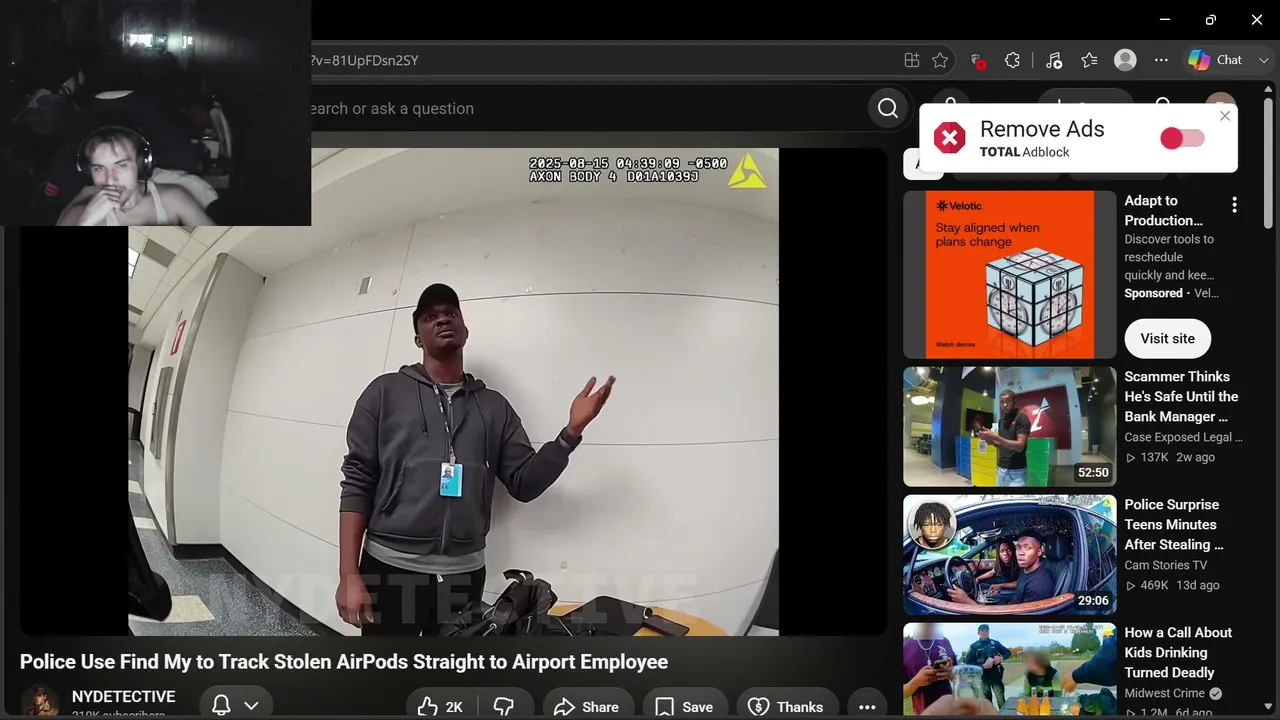Open the NYDETECTIVE channel name
This screenshot has height=720, width=1280.
click(123, 696)
